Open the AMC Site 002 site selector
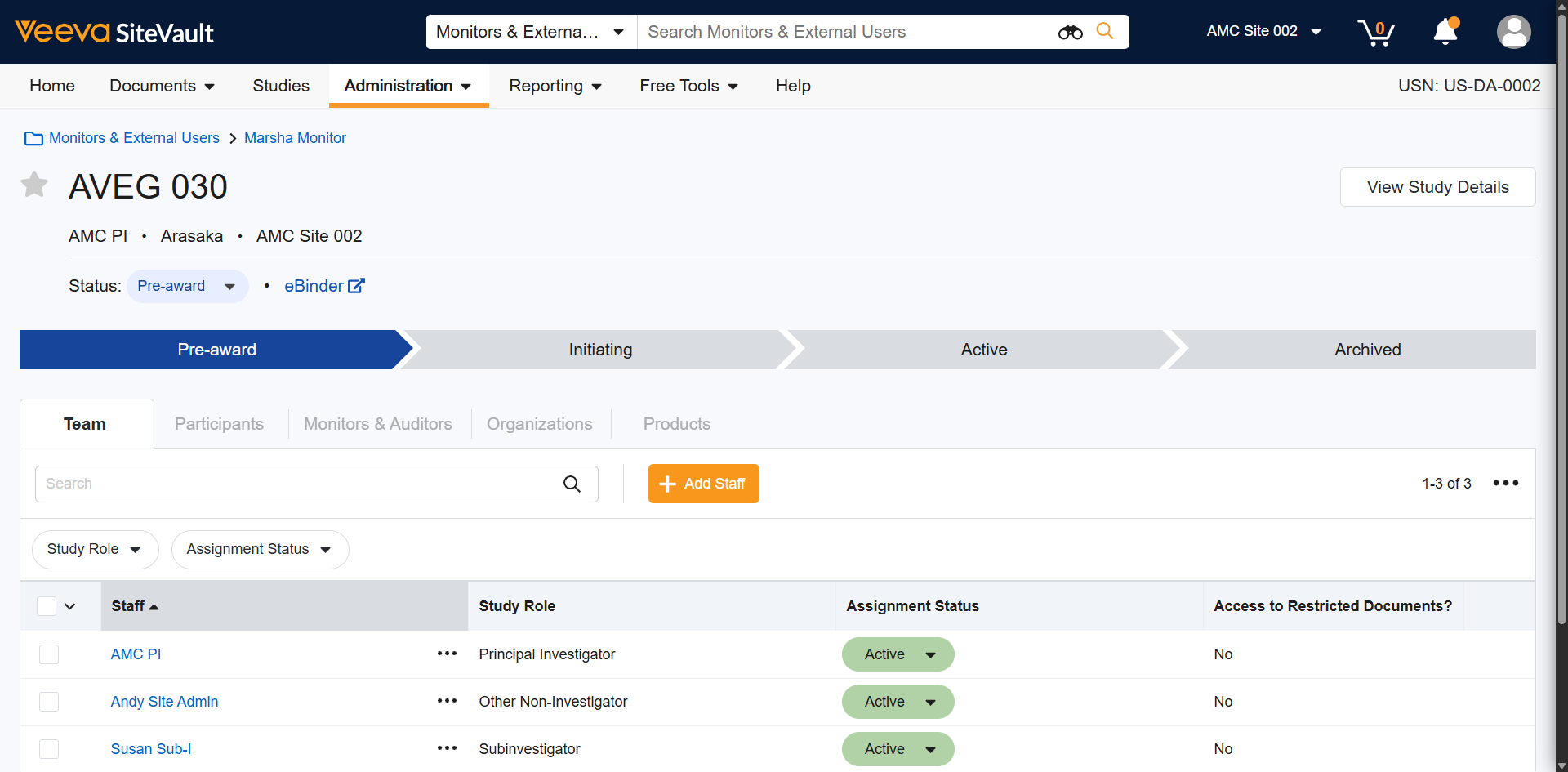The height and width of the screenshot is (772, 1568). coord(1263,31)
